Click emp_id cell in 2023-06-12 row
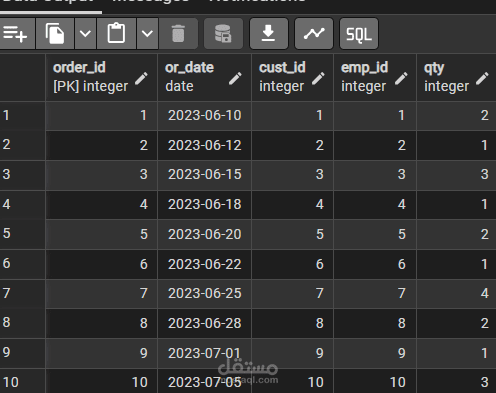The height and width of the screenshot is (393, 496). [x=375, y=145]
